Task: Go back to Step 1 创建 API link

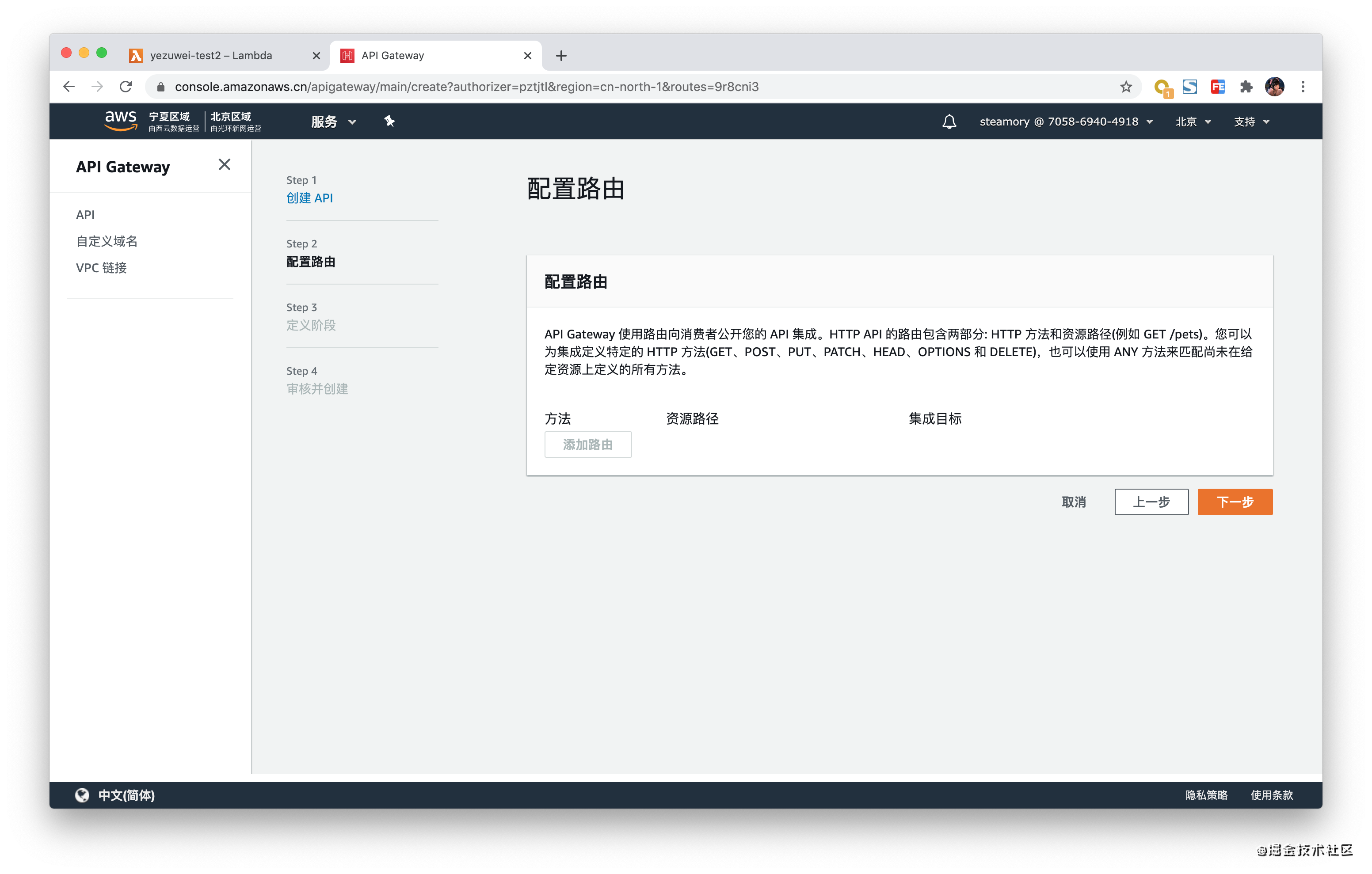Action: point(309,198)
